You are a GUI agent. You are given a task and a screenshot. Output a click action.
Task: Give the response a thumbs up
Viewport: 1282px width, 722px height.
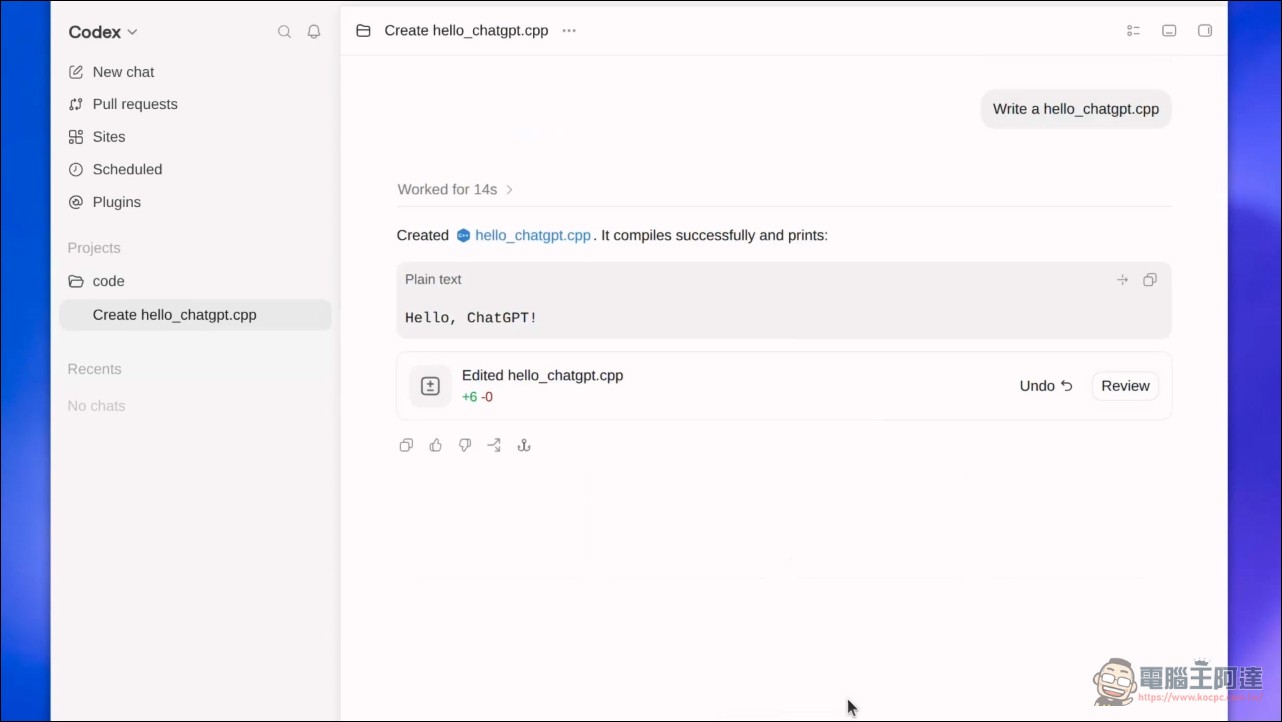[x=435, y=445]
